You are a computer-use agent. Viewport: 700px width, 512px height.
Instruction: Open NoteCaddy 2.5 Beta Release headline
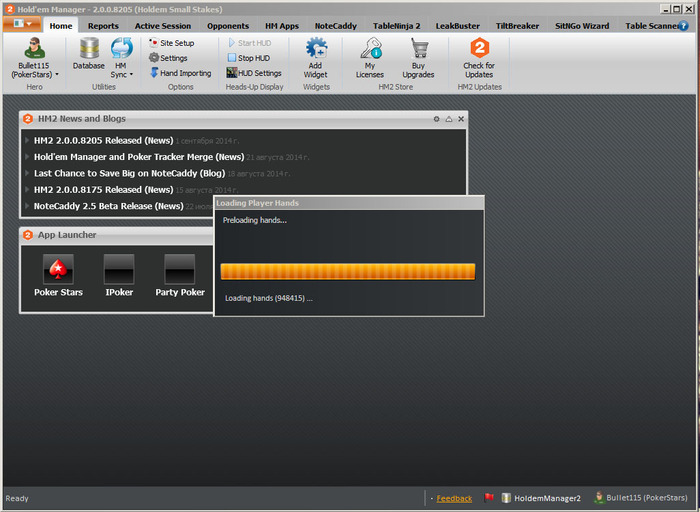point(108,206)
